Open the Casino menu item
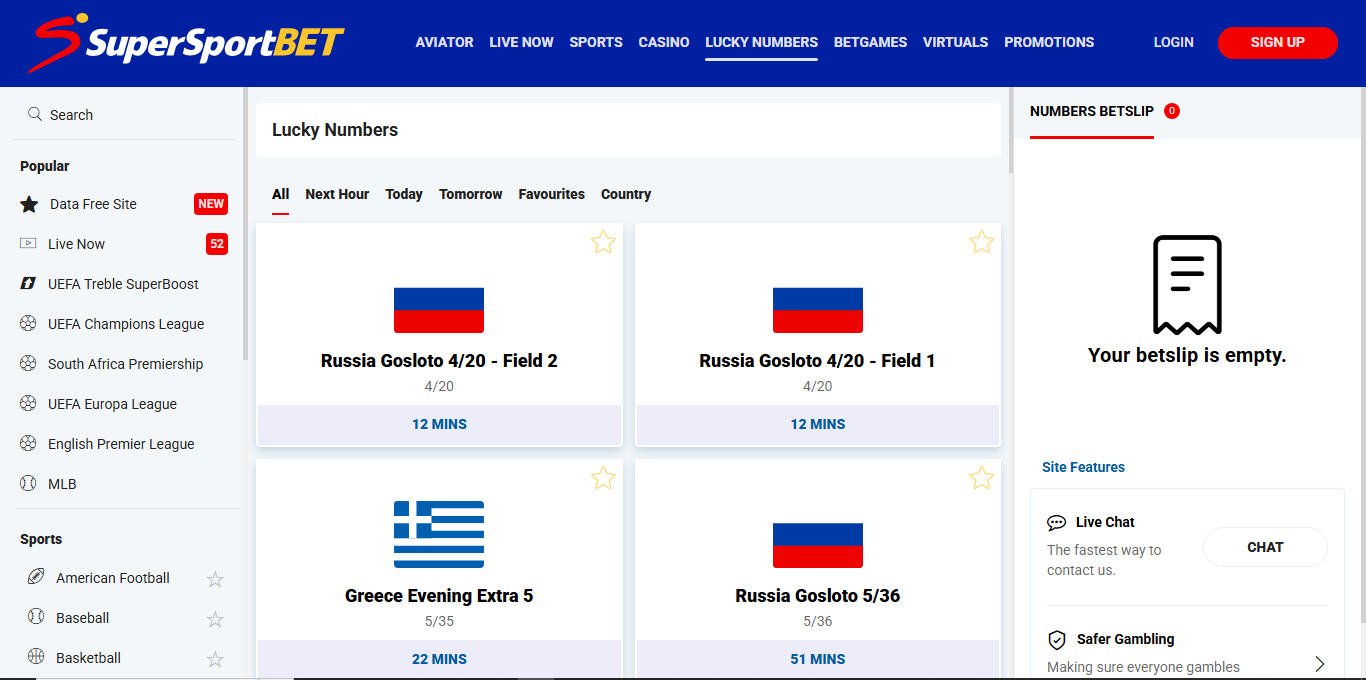1366x680 pixels. tap(663, 42)
